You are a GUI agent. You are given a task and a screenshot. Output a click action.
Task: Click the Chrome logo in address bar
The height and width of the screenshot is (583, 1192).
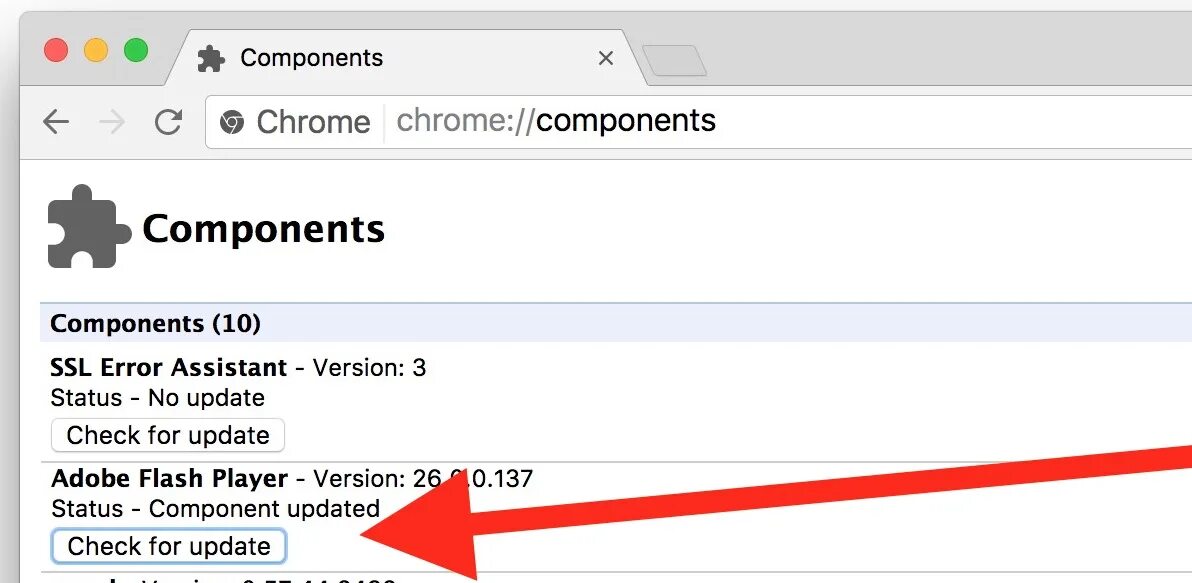pyautogui.click(x=232, y=122)
